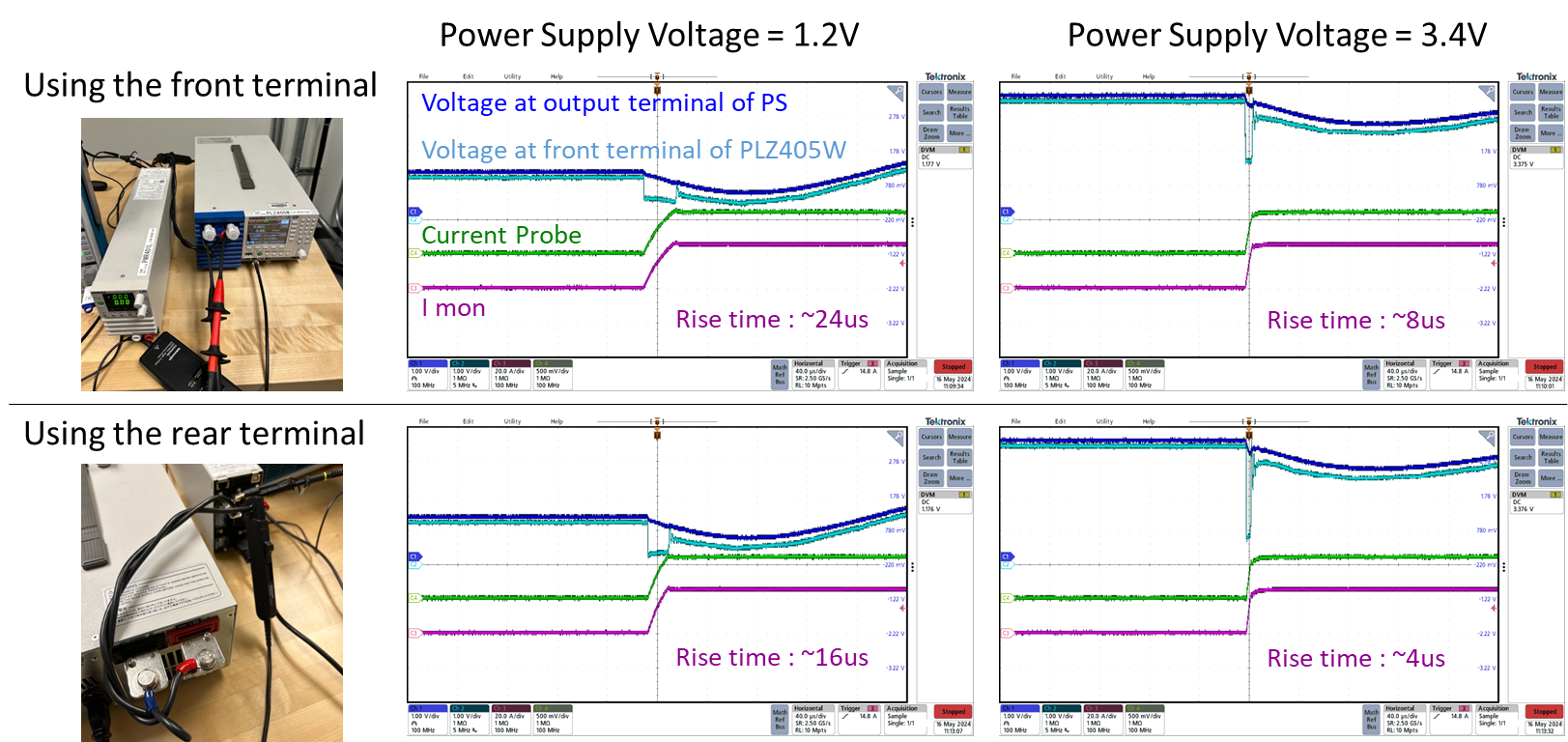Open the Acquisition badge on the ~16us scope
The image size is (1568, 742).
[907, 720]
